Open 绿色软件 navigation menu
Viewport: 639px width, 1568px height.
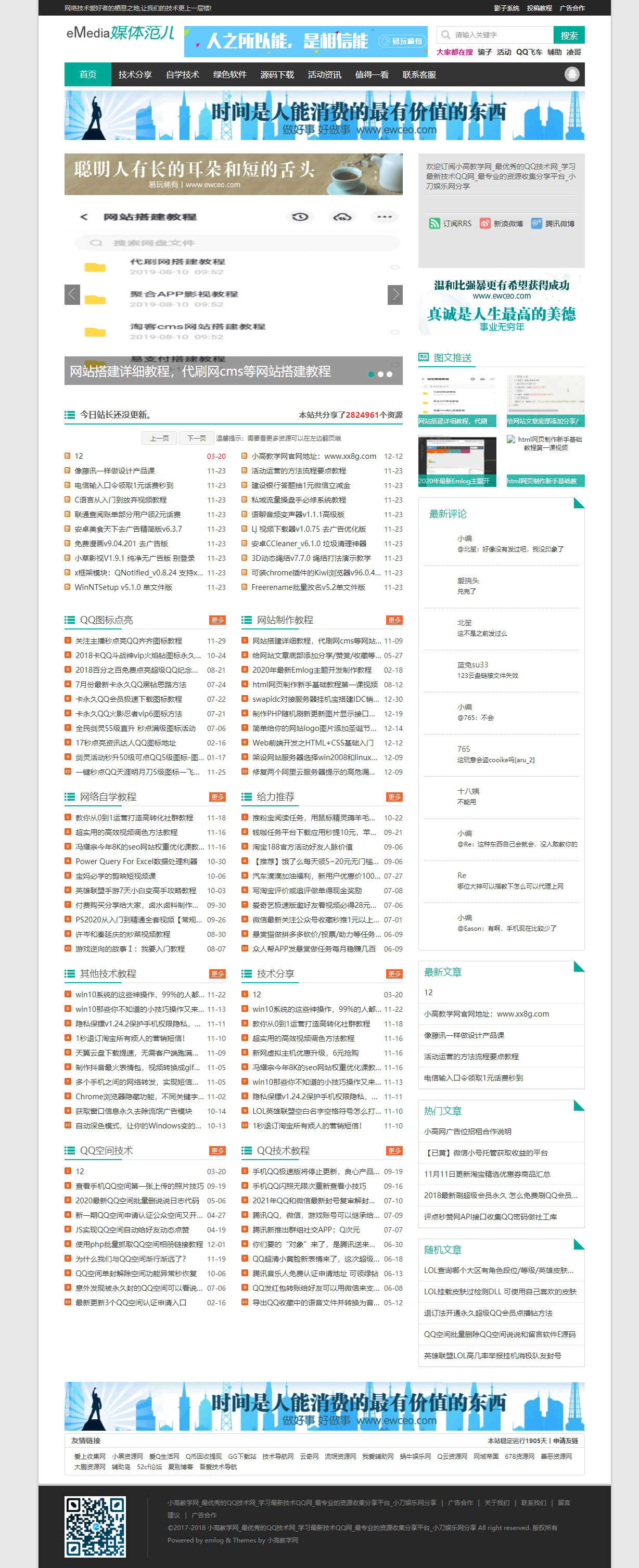(230, 74)
